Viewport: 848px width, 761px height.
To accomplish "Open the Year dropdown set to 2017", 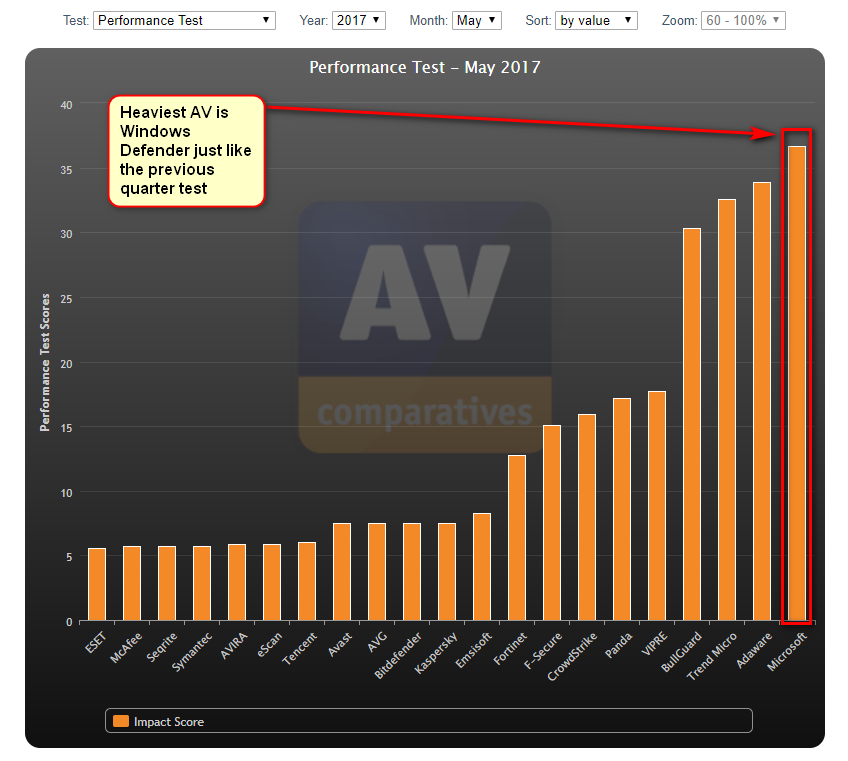I will coord(359,21).
